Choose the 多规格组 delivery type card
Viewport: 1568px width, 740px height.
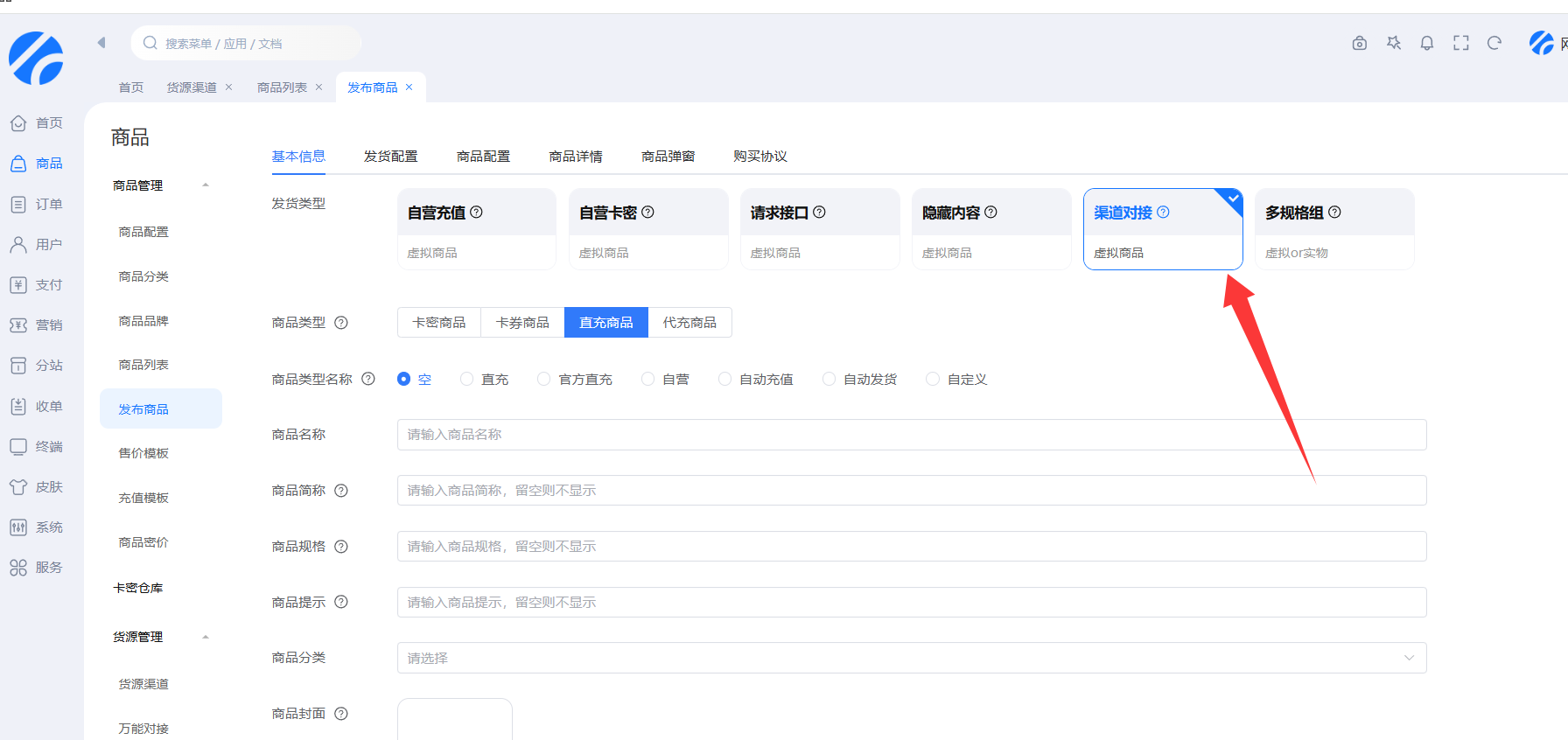point(1333,229)
